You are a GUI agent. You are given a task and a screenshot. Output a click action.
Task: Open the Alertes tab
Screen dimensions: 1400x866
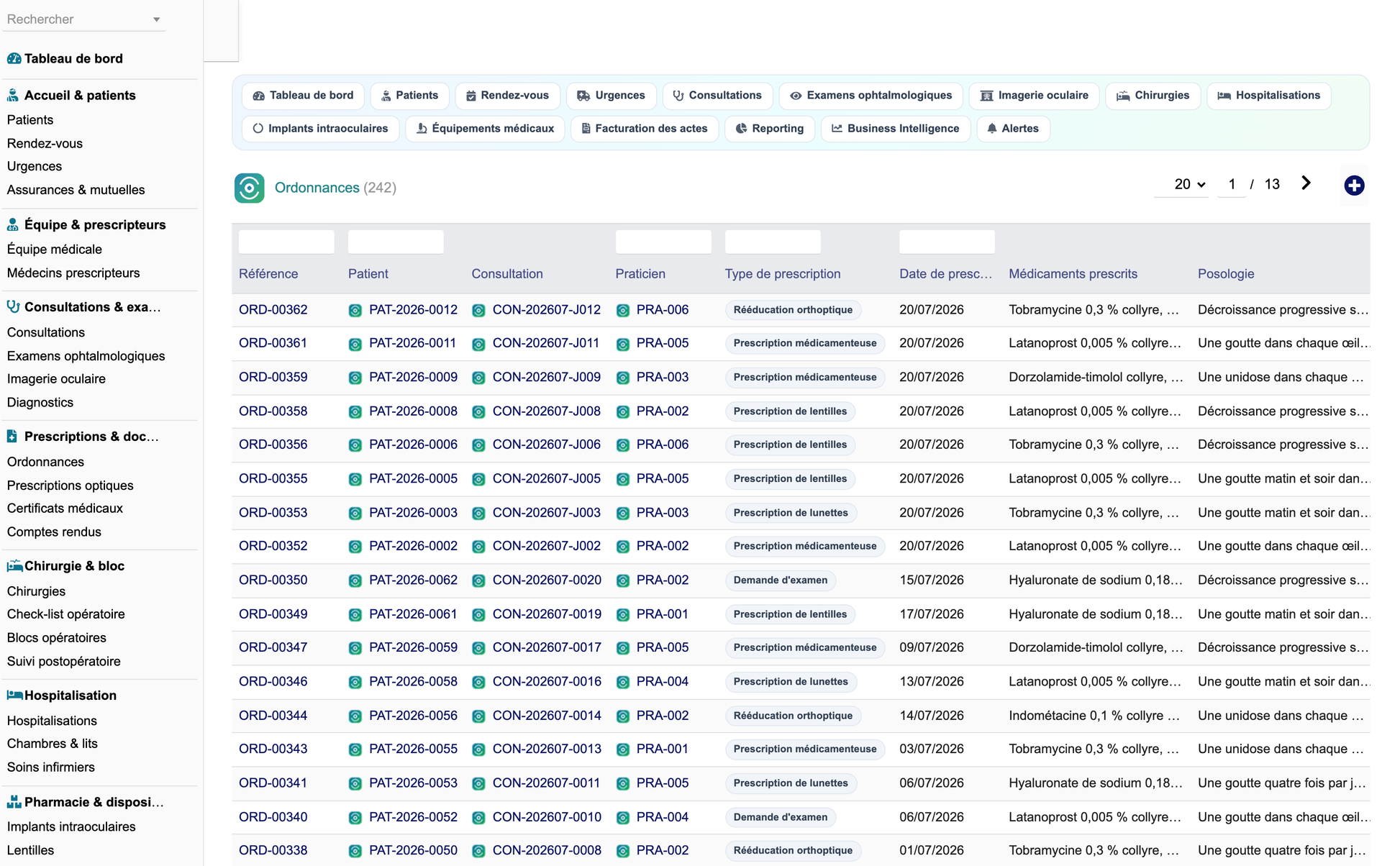(x=1013, y=129)
